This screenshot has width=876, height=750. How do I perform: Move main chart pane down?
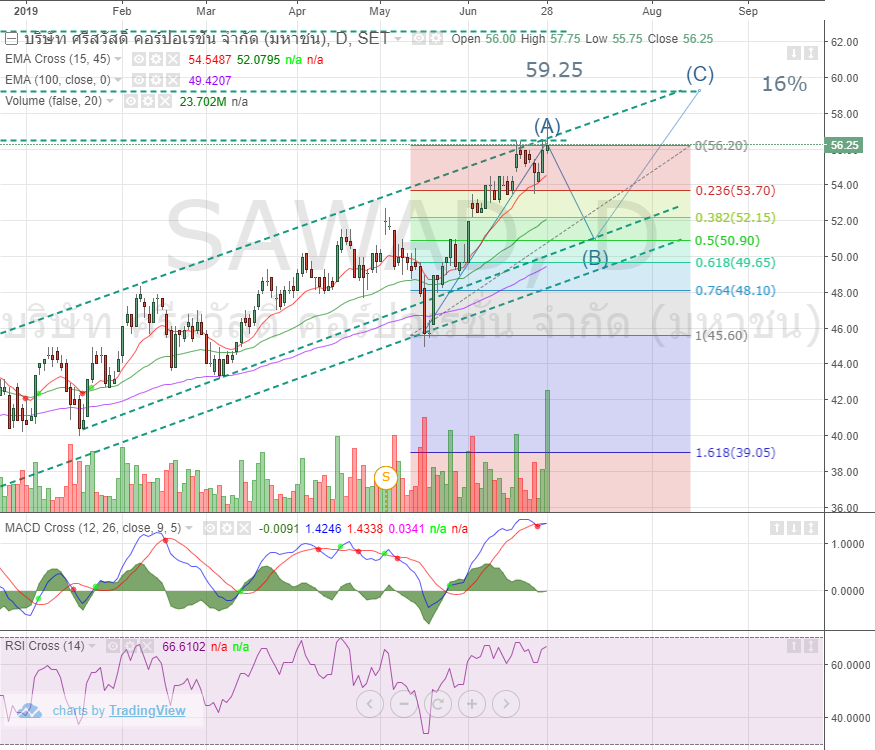coord(794,54)
